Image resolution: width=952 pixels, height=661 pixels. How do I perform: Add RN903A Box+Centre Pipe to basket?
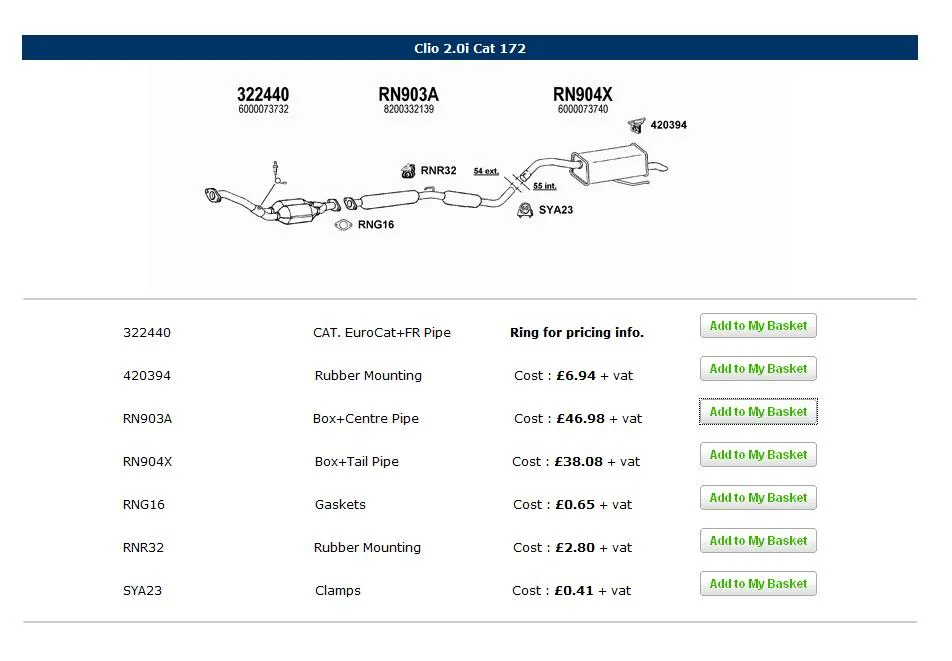click(x=758, y=412)
